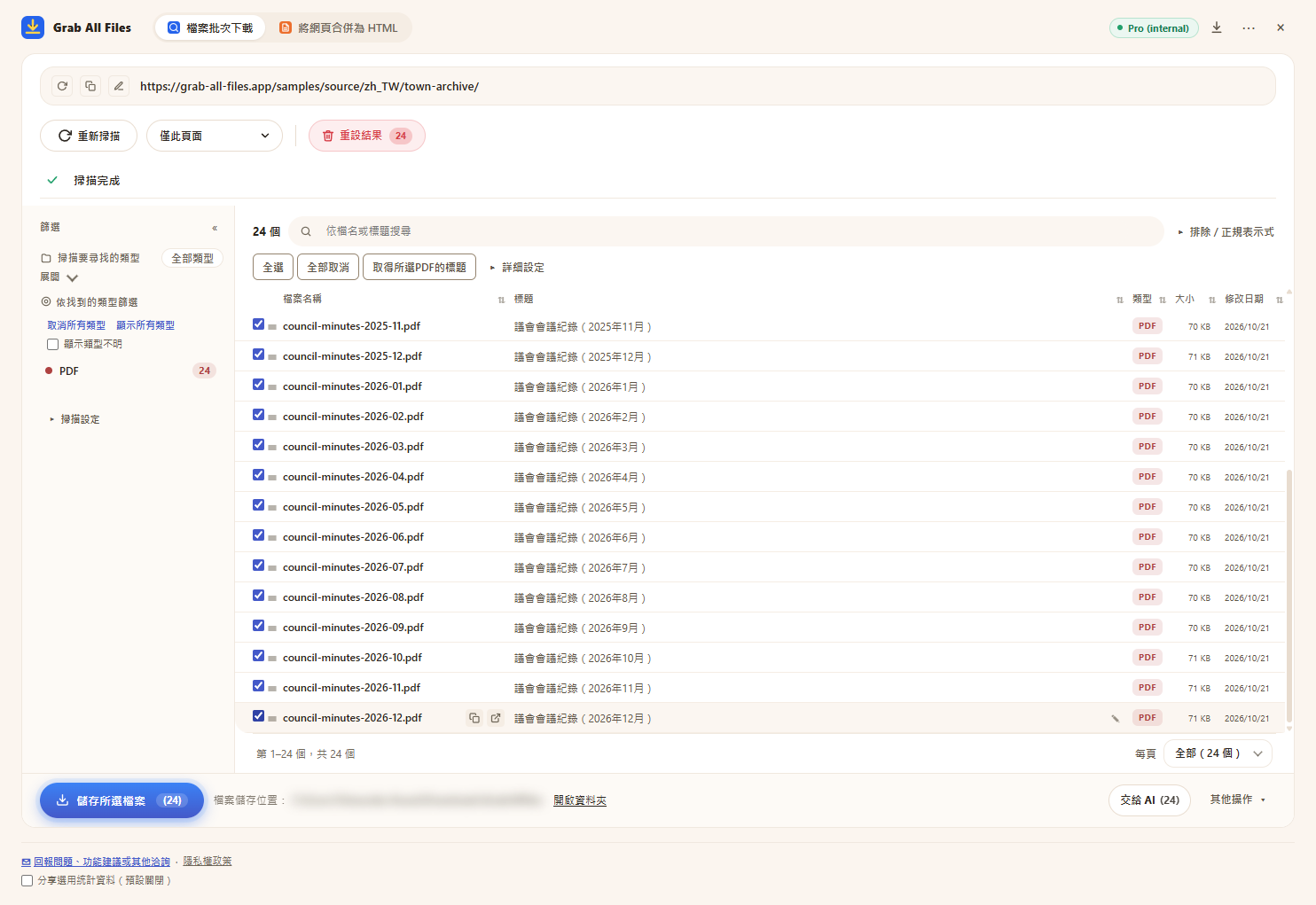The height and width of the screenshot is (905, 1316).
Task: Uncheck council-minutes-2025-11.pdf
Action: tap(258, 324)
